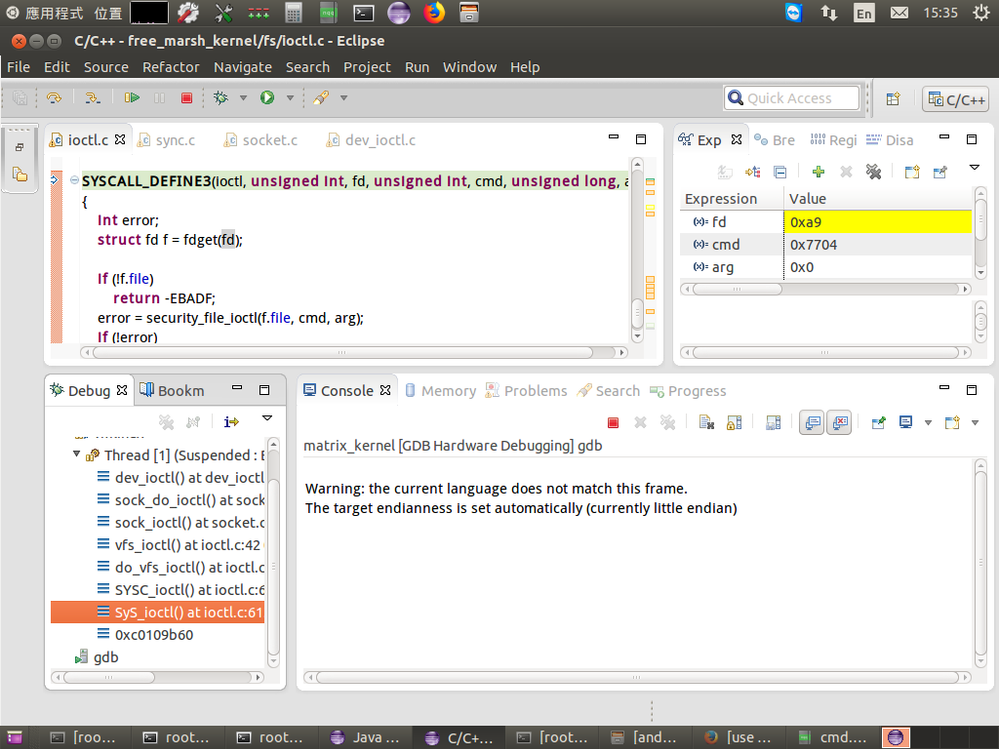999x749 pixels.
Task: Open Display Selected Console dropdown arrow
Action: [x=928, y=423]
